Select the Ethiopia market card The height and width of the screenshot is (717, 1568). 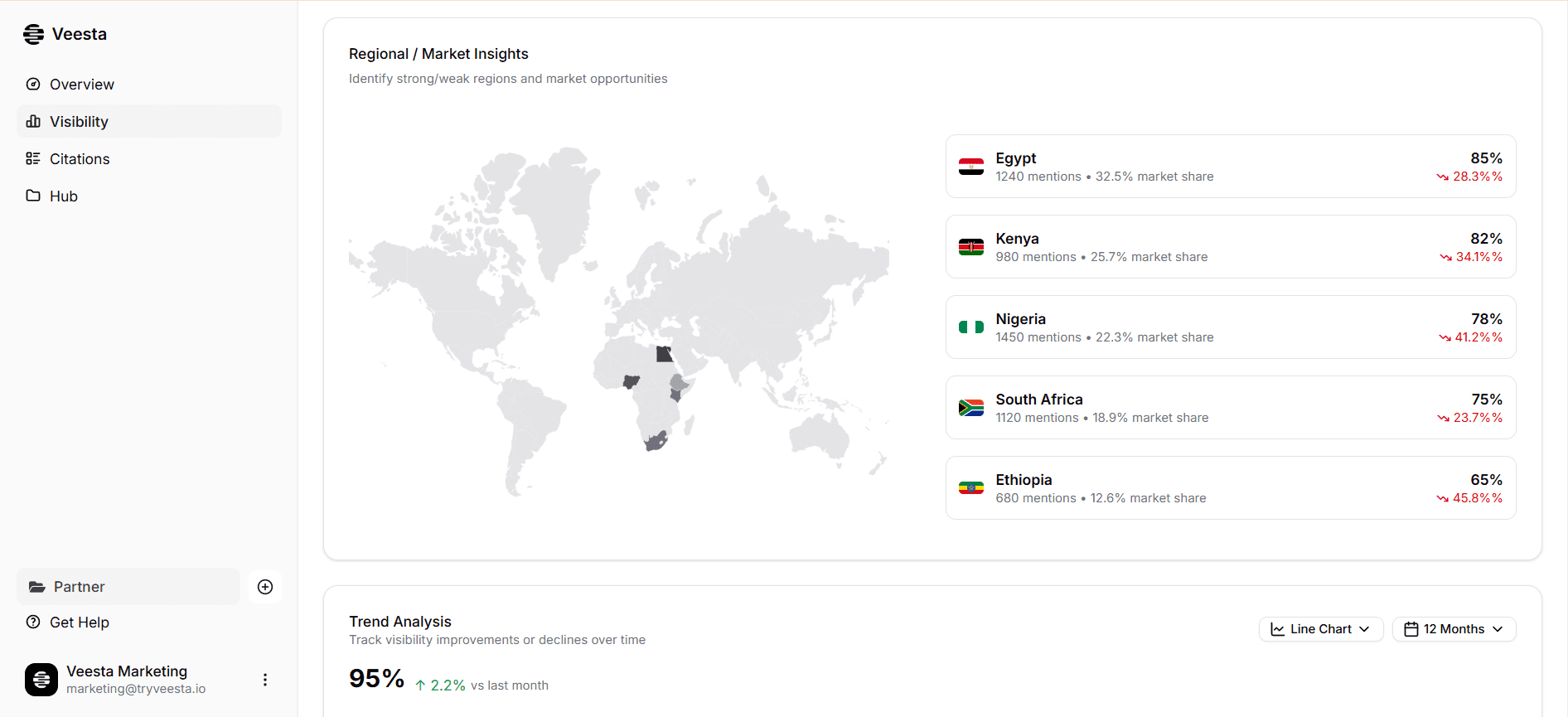pos(1230,488)
